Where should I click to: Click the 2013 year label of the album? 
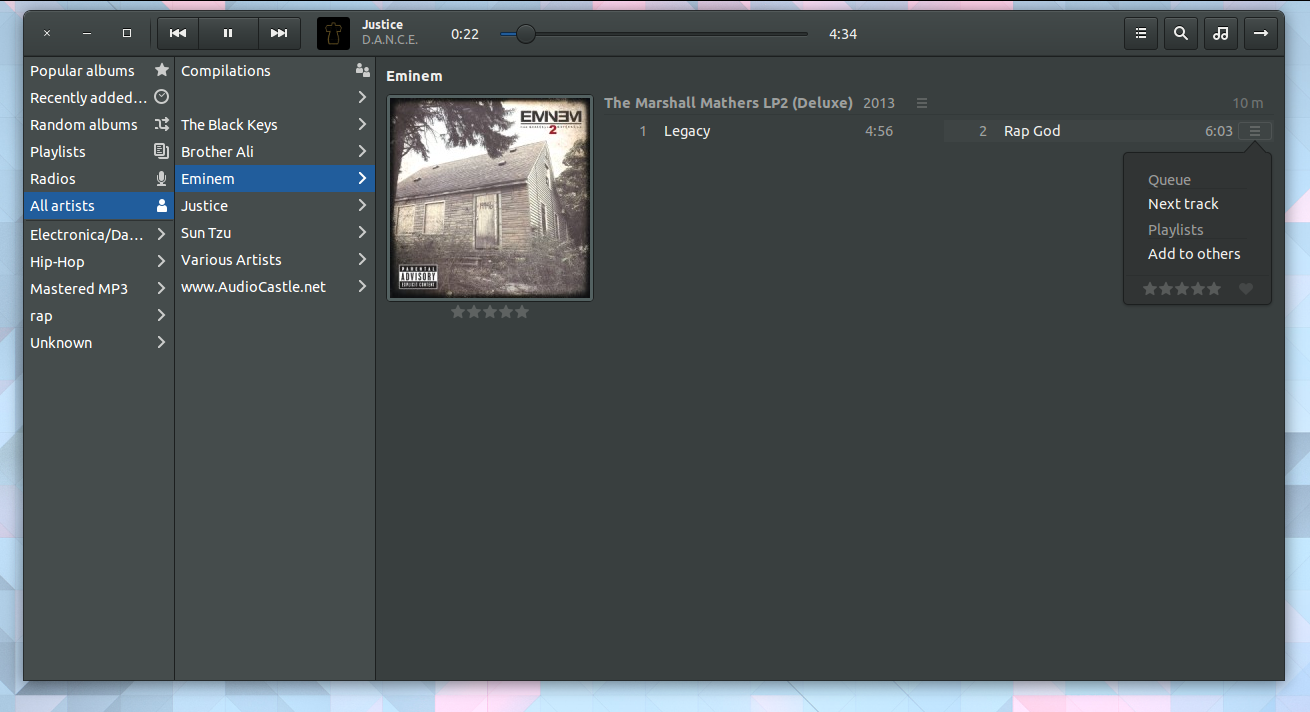coord(879,103)
